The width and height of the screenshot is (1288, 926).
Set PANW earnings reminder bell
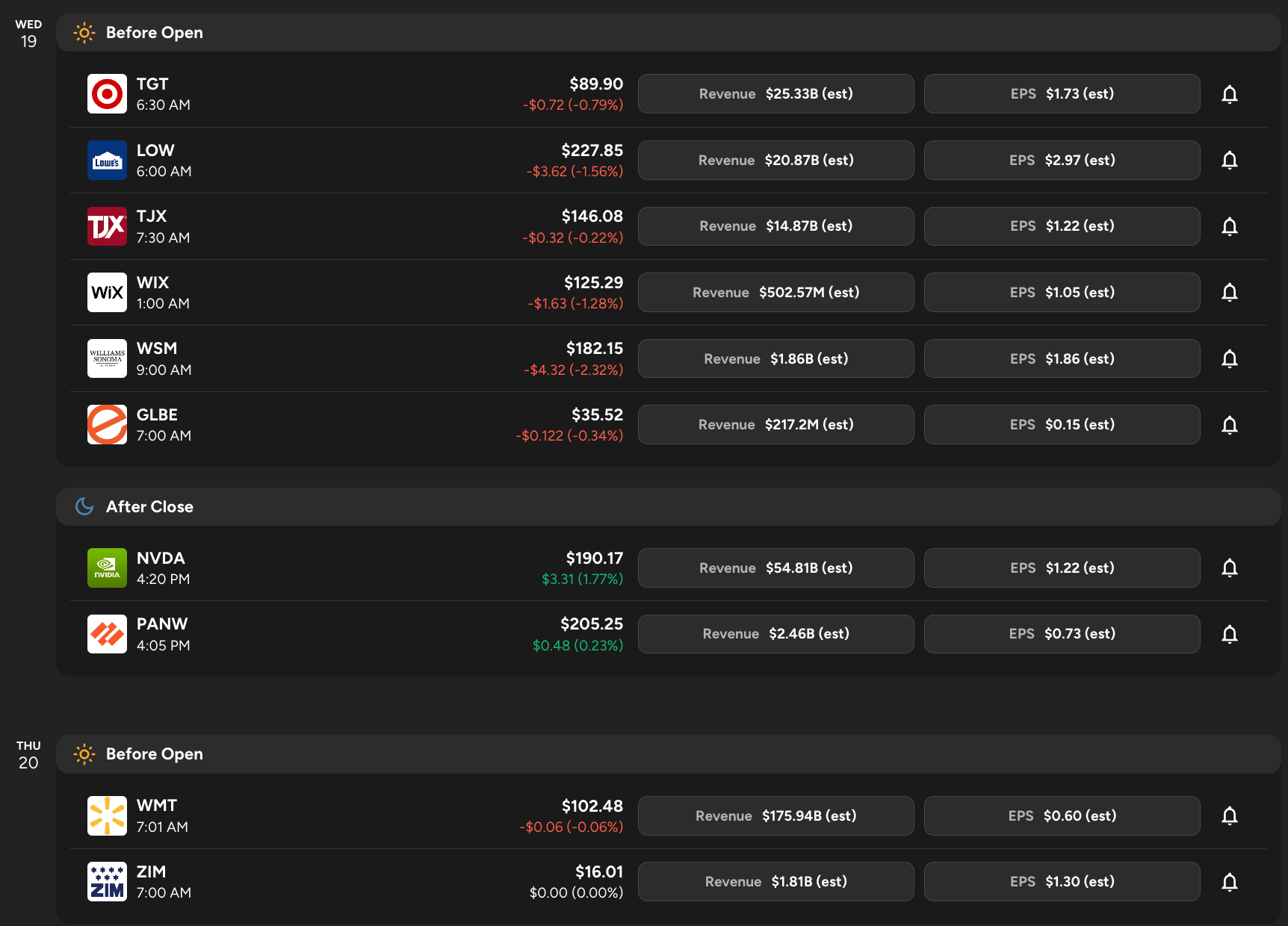[1230, 634]
